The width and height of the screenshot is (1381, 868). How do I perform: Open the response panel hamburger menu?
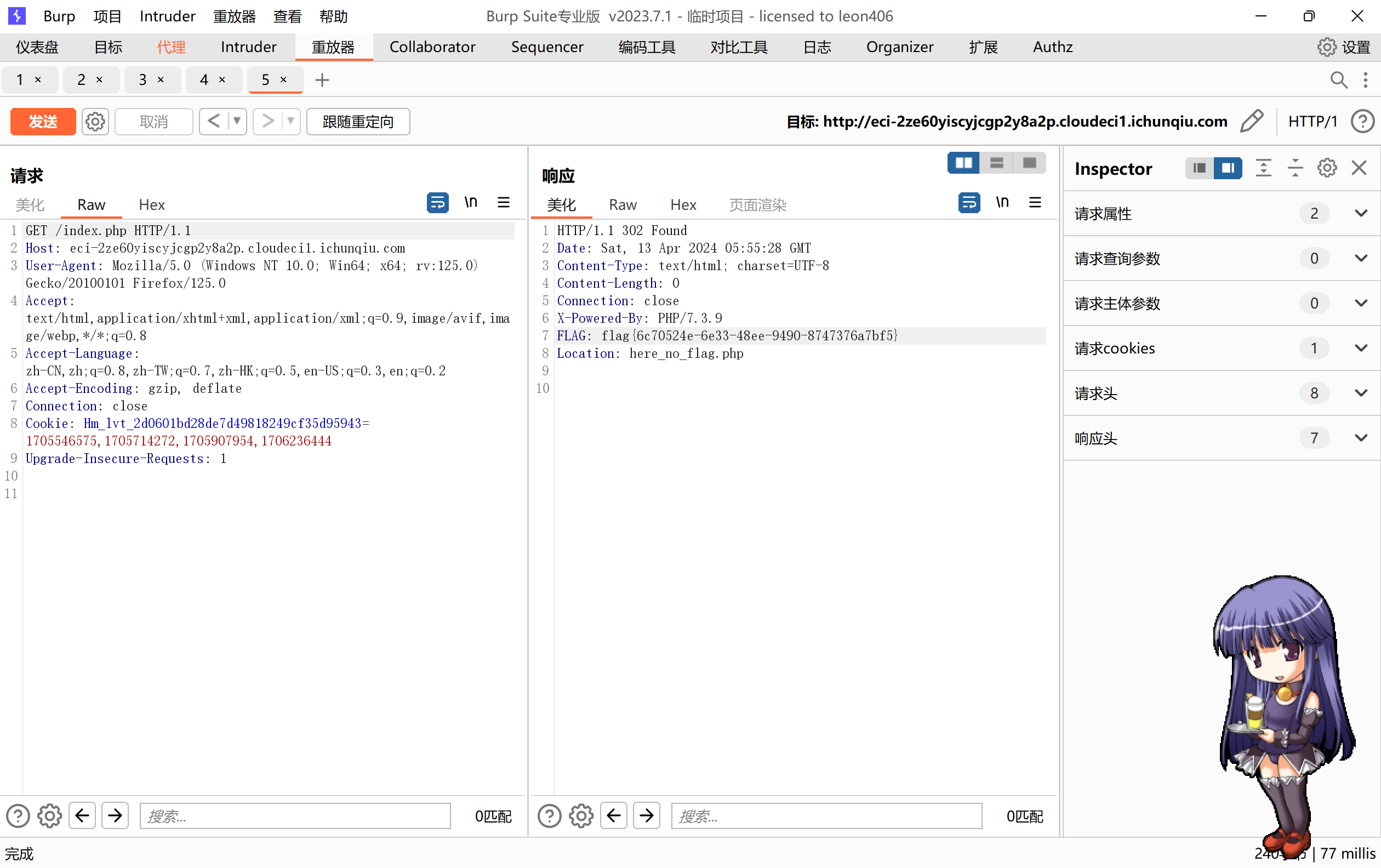click(1035, 202)
